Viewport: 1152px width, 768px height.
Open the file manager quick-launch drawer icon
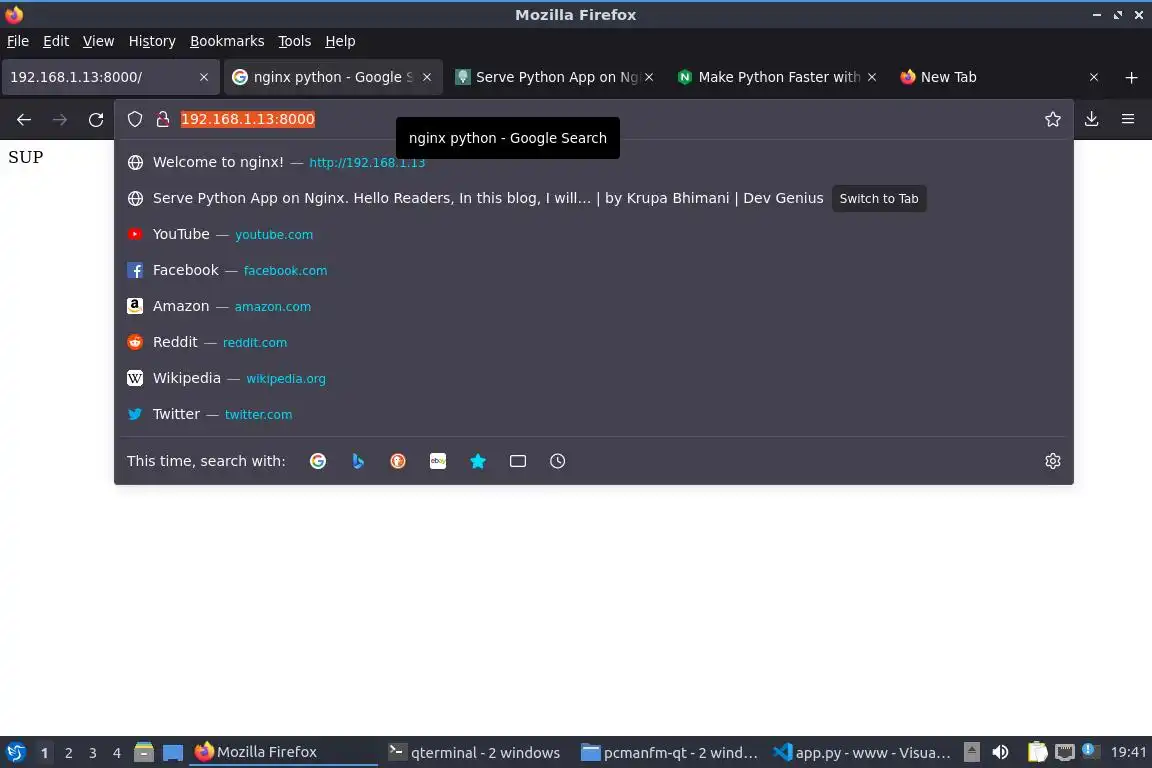144,752
